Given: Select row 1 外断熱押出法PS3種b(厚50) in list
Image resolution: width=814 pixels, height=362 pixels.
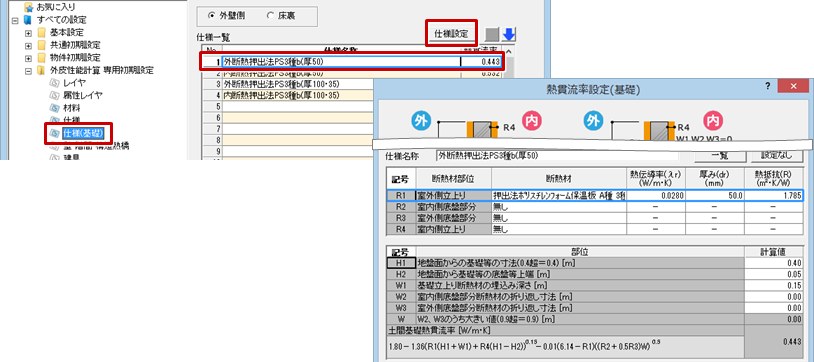Looking at the screenshot, I should pos(351,62).
